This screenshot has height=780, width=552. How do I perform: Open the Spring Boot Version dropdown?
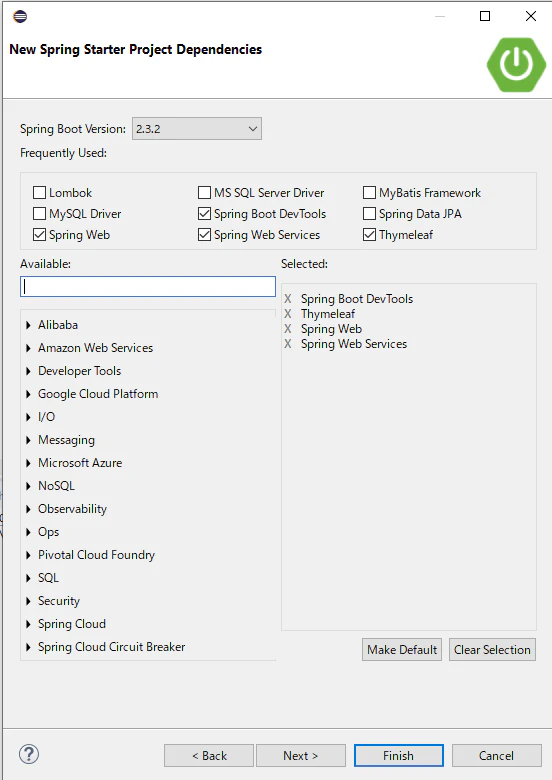(x=197, y=129)
